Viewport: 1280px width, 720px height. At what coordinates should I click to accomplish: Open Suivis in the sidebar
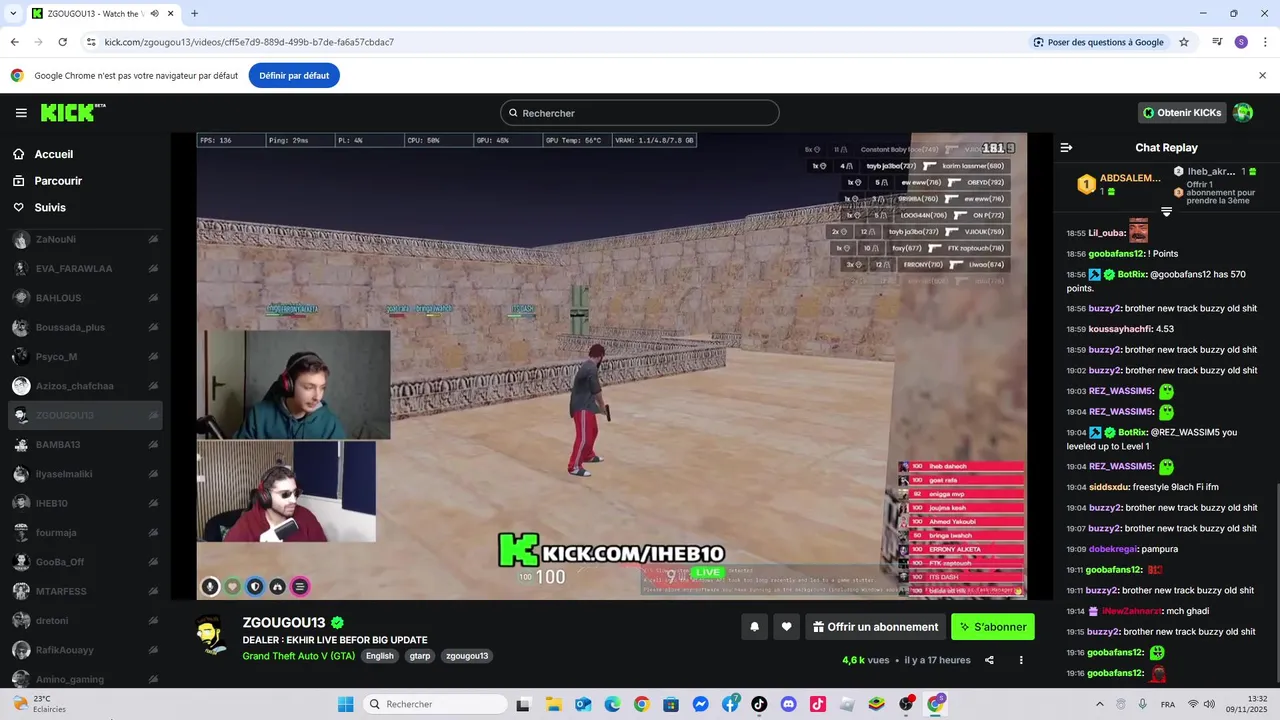click(50, 208)
